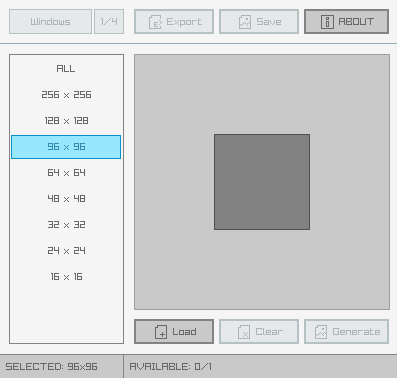Select the 48 x 48 size
The width and height of the screenshot is (397, 378).
coord(66,199)
